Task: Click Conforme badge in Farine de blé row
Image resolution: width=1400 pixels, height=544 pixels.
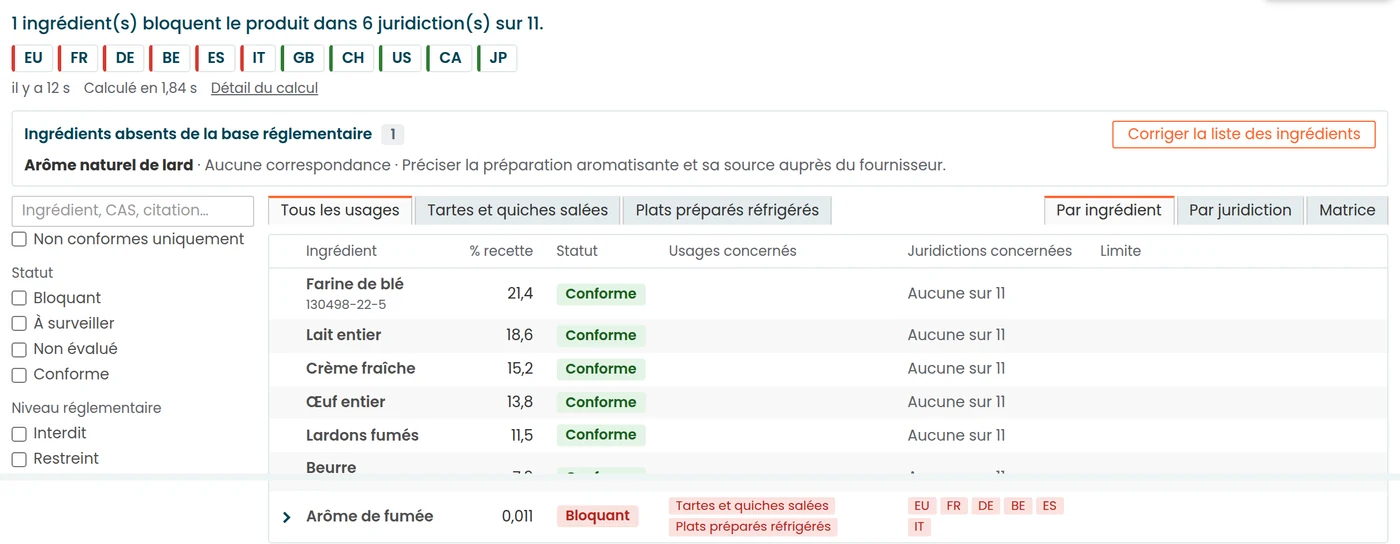Action: tap(600, 294)
